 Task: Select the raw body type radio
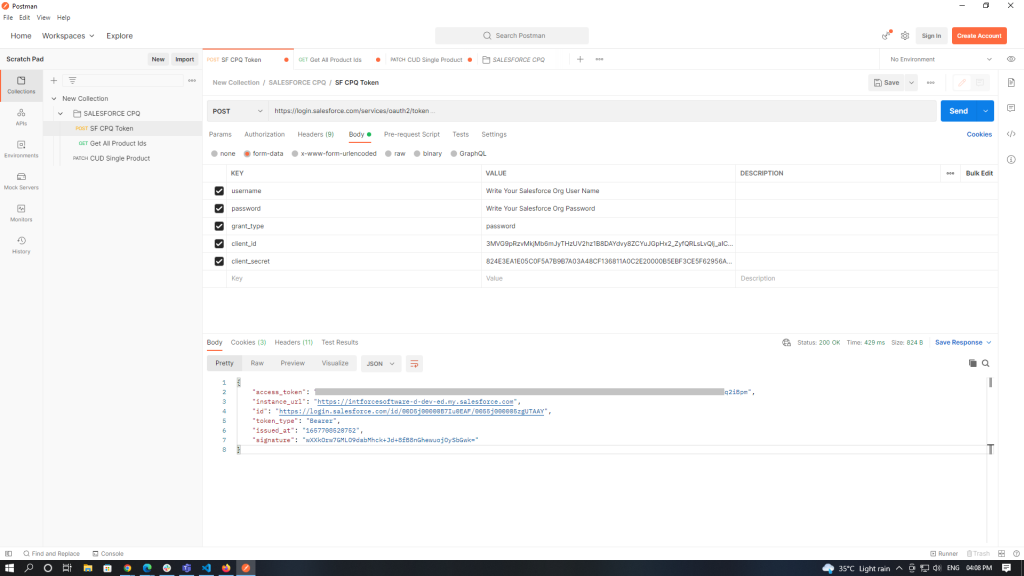[x=389, y=154]
